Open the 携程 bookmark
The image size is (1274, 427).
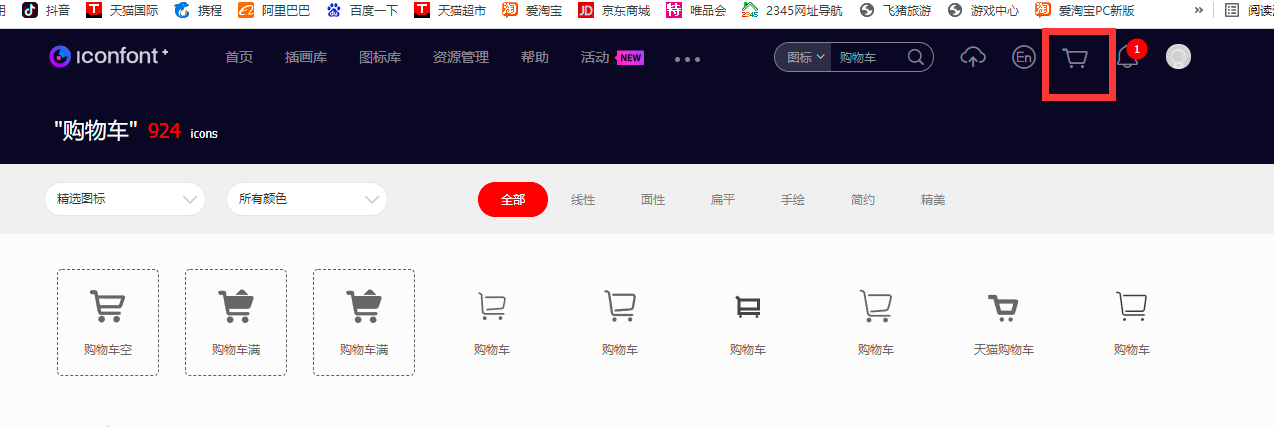[x=198, y=11]
